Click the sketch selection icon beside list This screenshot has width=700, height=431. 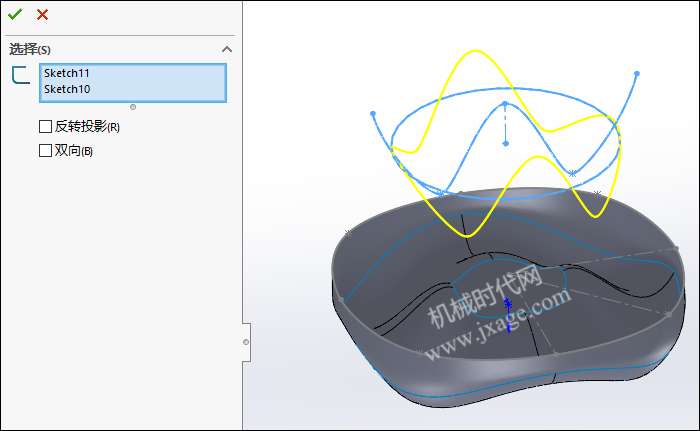coord(21,75)
